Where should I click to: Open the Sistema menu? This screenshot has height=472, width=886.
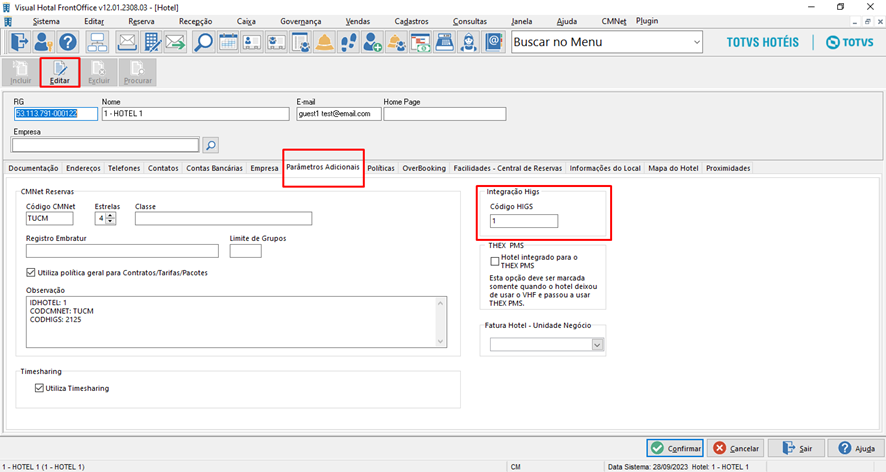coord(46,21)
